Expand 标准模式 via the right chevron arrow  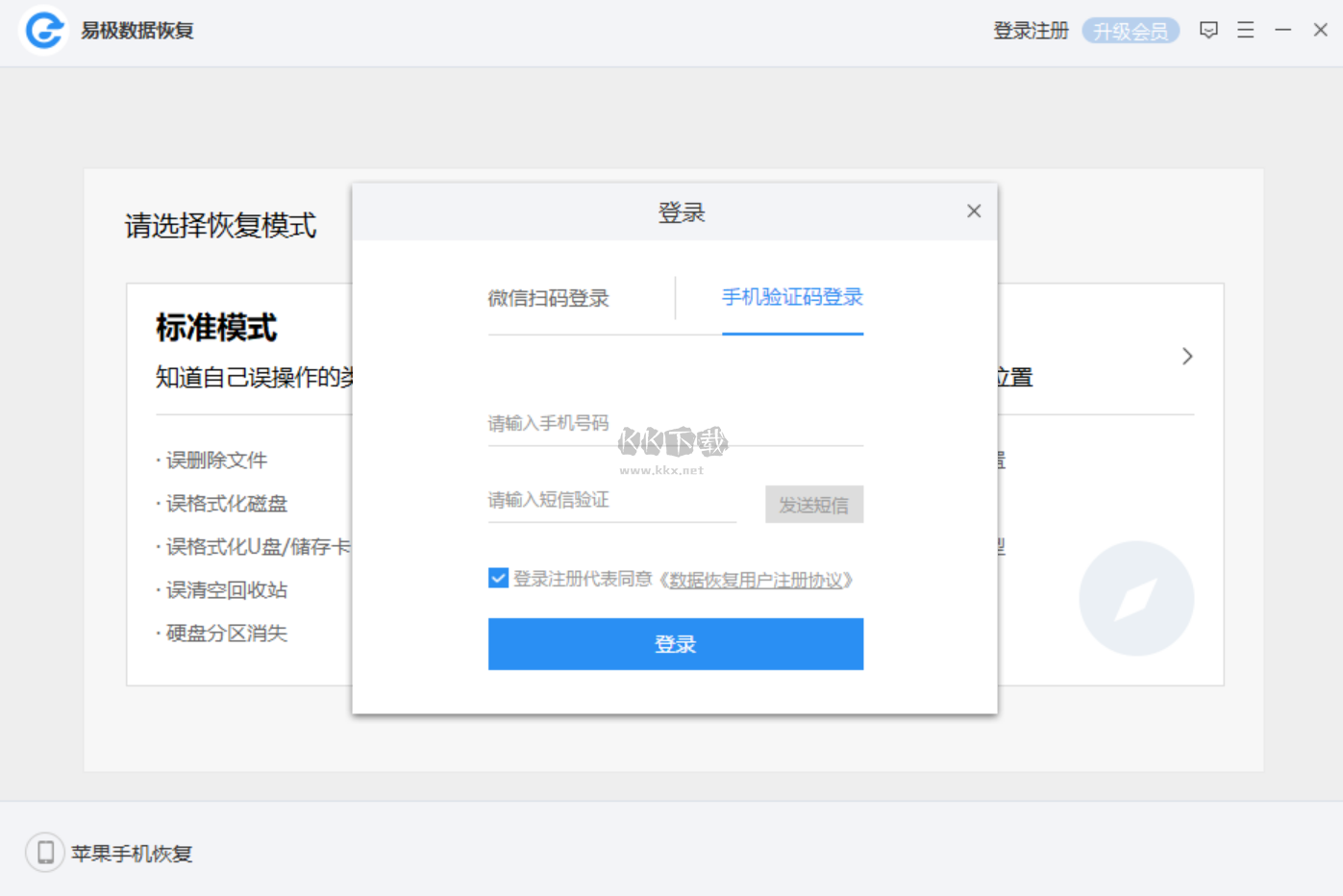1187,356
